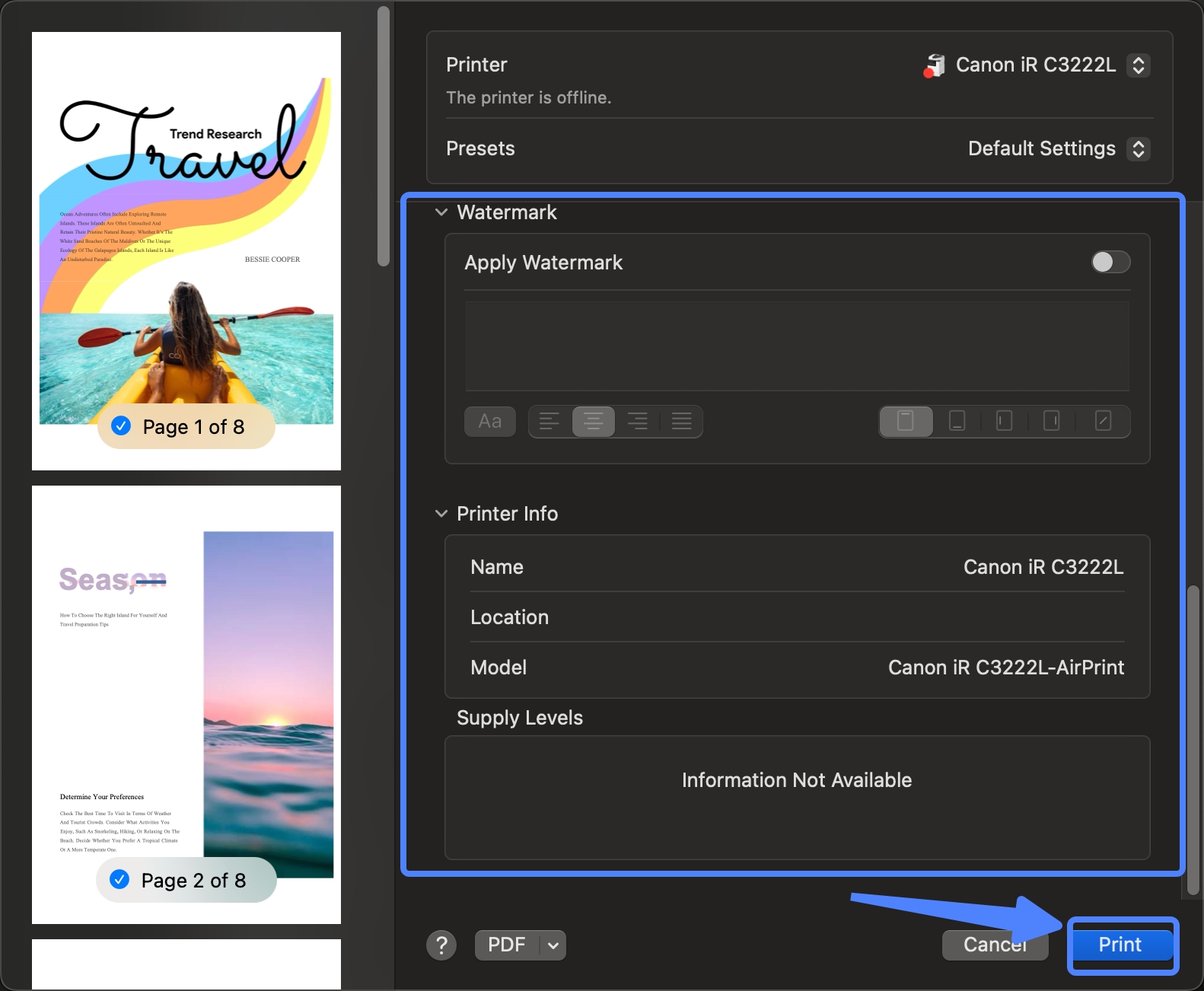Image resolution: width=1204 pixels, height=991 pixels.
Task: Uncheck Page 2 of 8 checkbox
Action: click(119, 880)
